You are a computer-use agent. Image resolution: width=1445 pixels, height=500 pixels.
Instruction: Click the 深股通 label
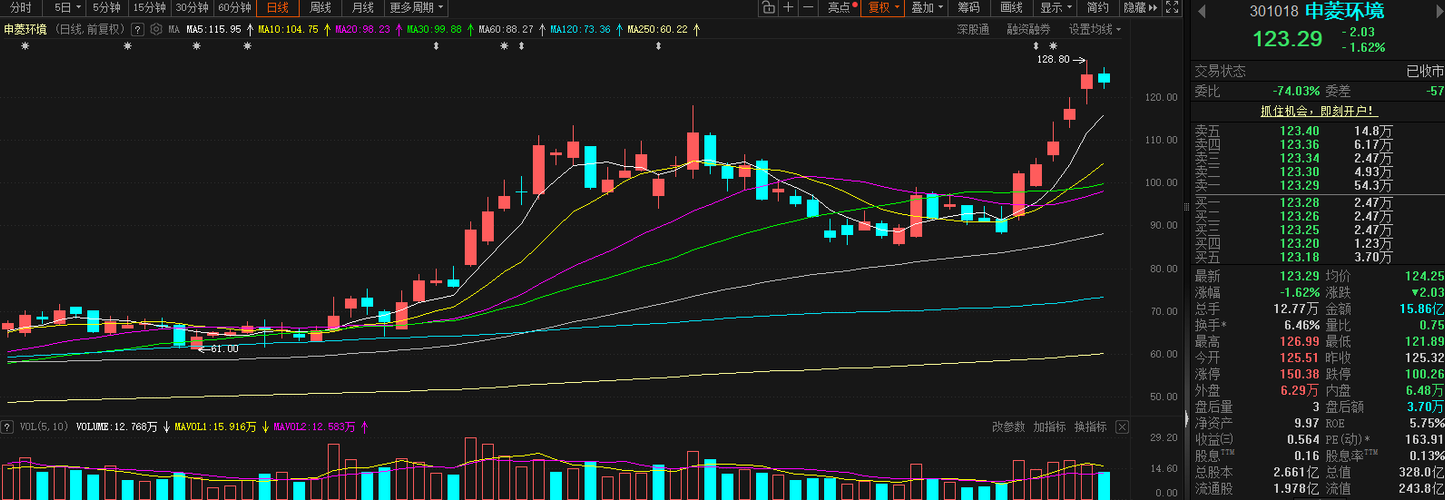pos(973,29)
